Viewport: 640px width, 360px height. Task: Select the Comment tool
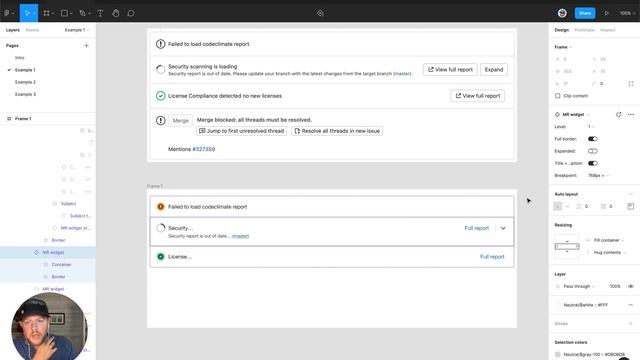(x=131, y=13)
